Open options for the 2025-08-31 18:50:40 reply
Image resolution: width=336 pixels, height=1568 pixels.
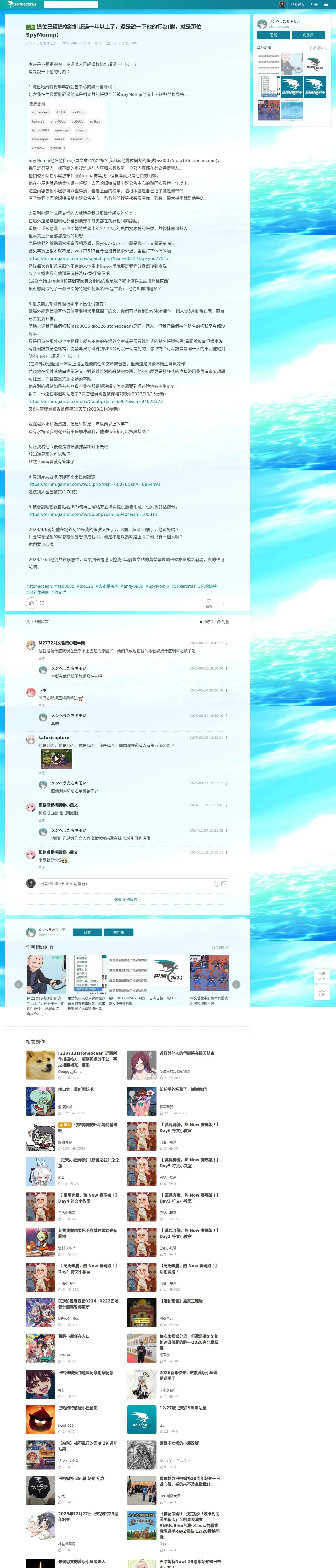coord(227,668)
